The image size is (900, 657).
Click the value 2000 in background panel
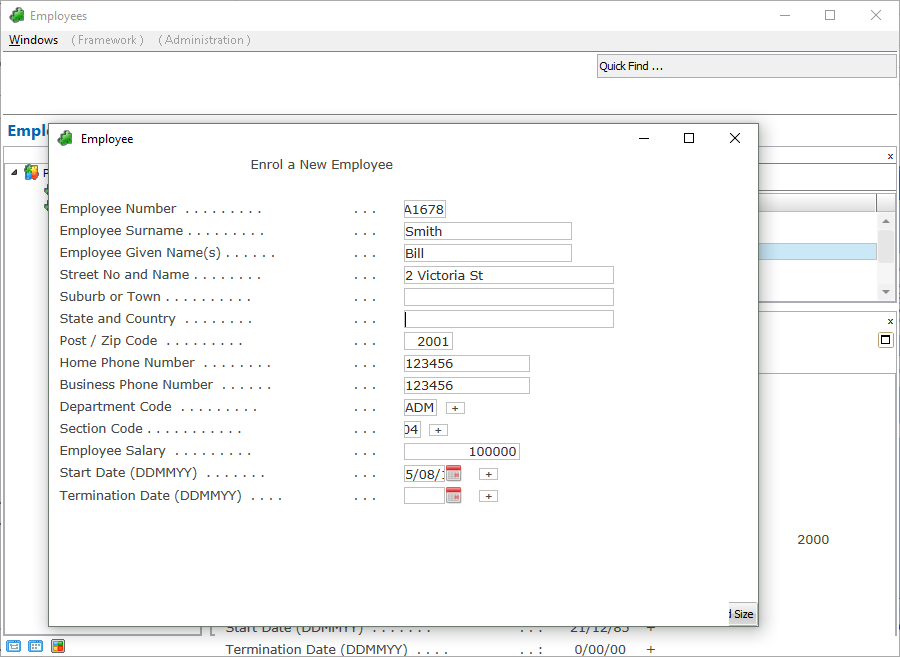coord(813,539)
